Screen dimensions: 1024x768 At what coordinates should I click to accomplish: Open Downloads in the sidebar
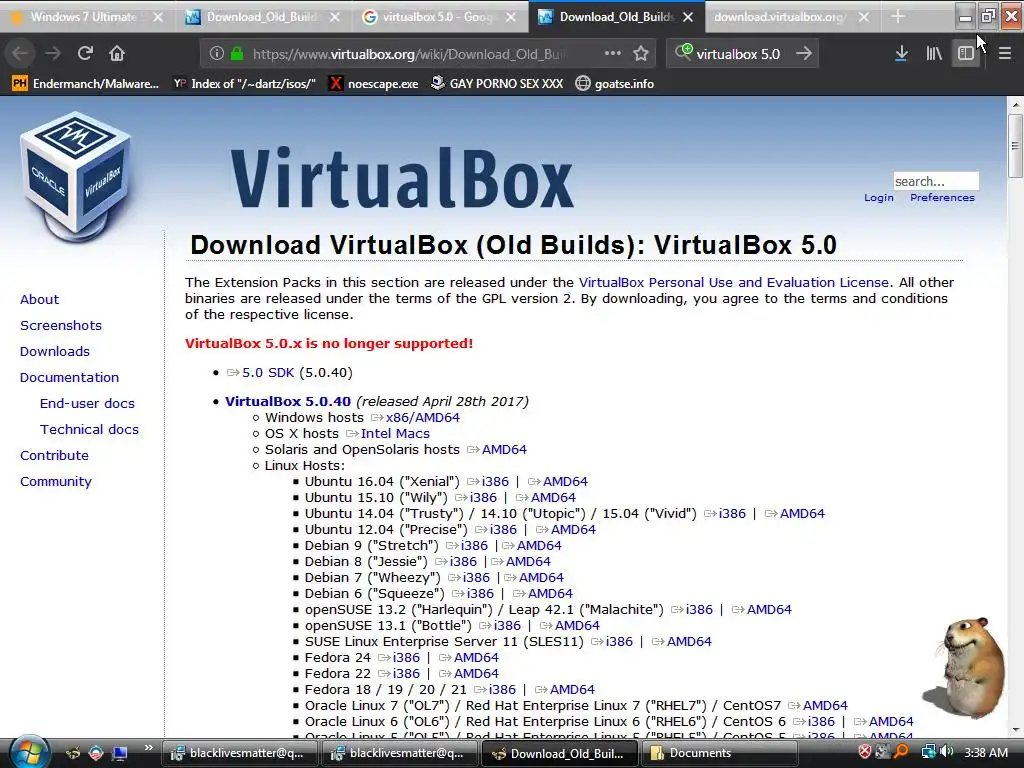[x=55, y=351]
